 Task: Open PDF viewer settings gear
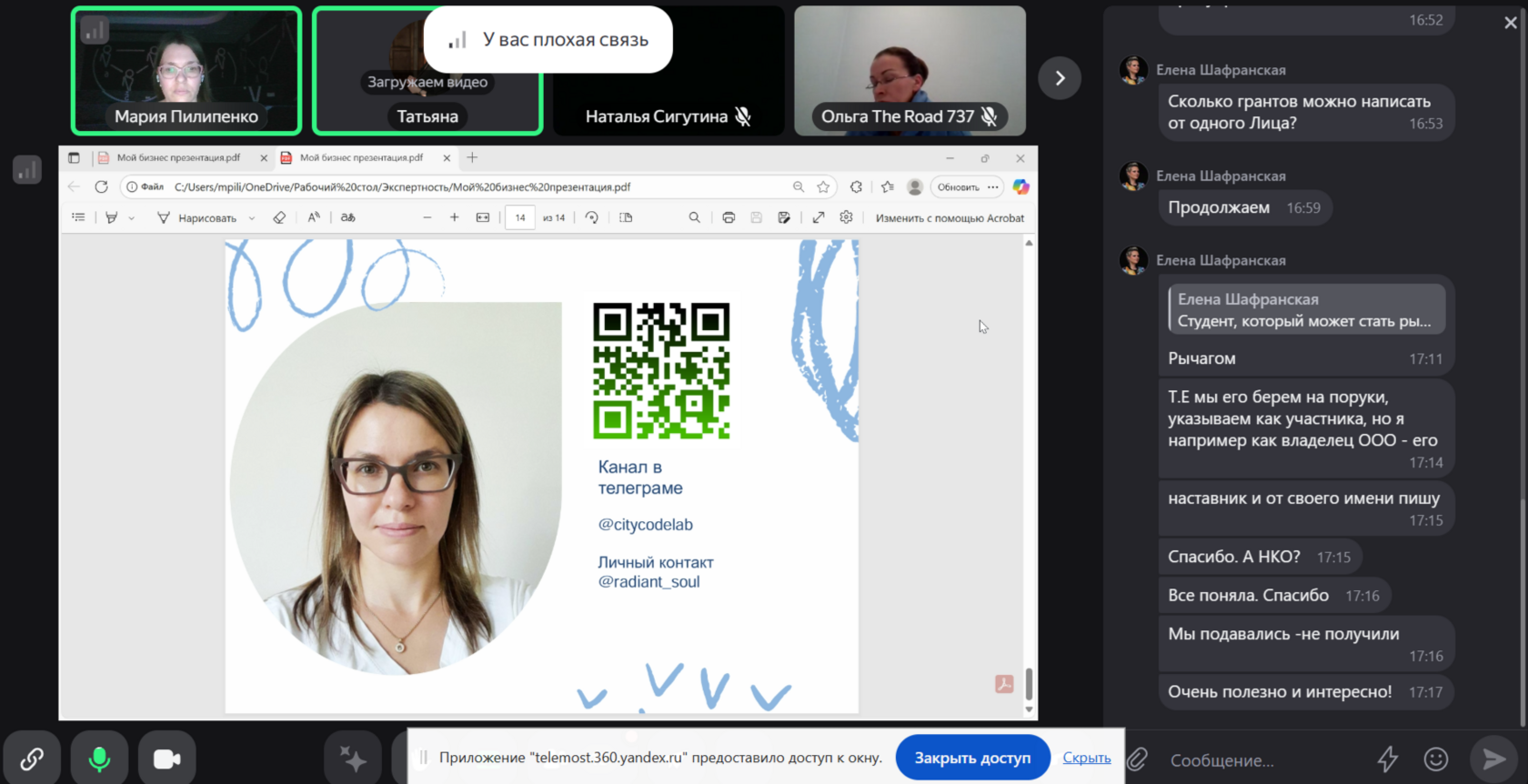click(x=847, y=217)
